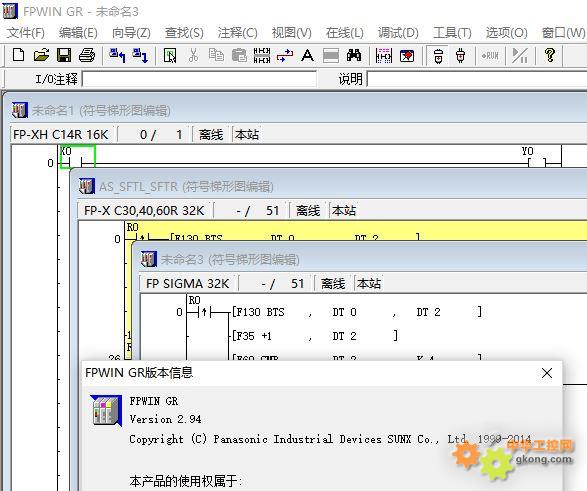Click the paste clipboard icon
587x491 pixels.
click(x=239, y=55)
